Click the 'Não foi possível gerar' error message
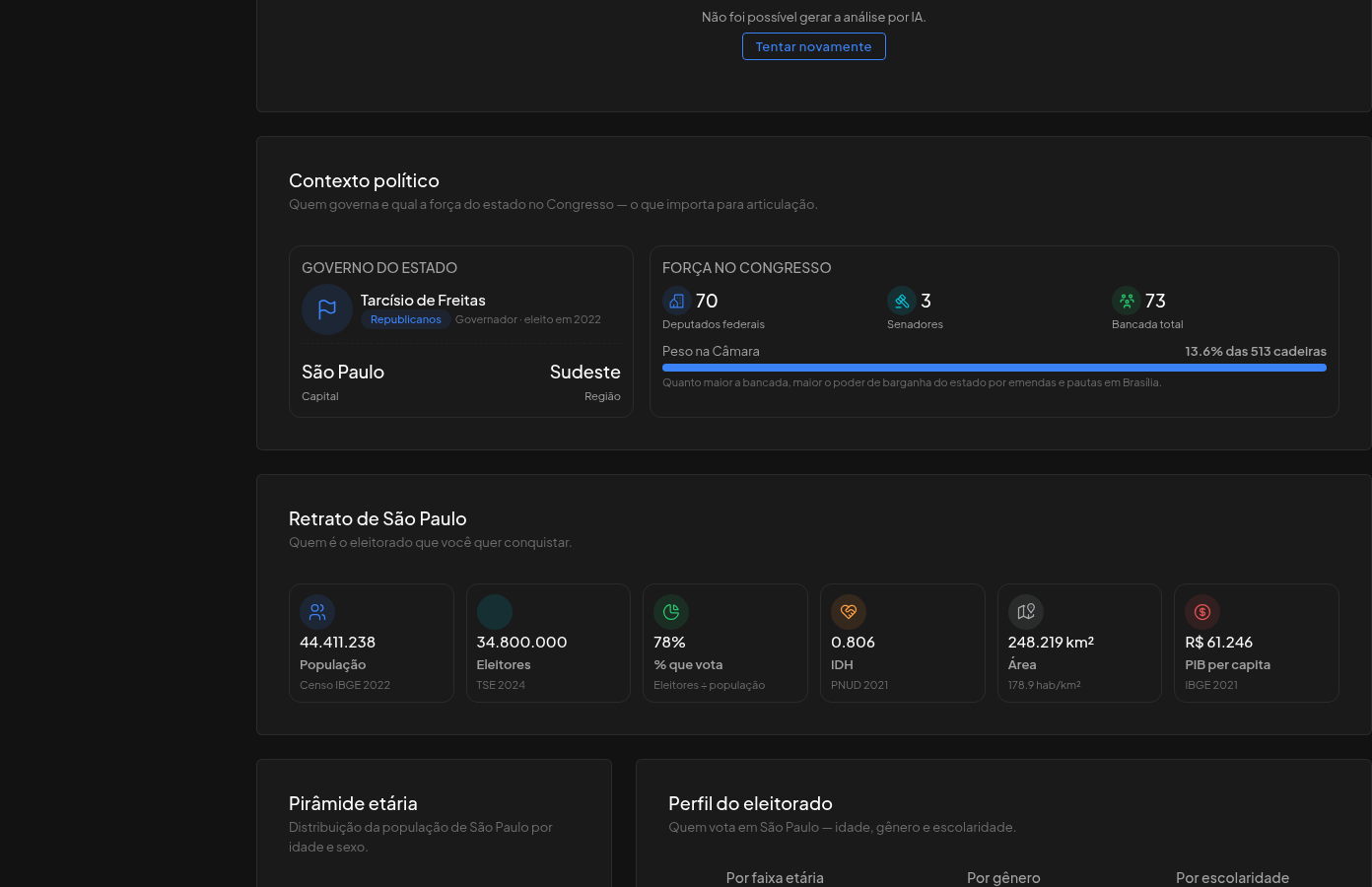 (814, 17)
